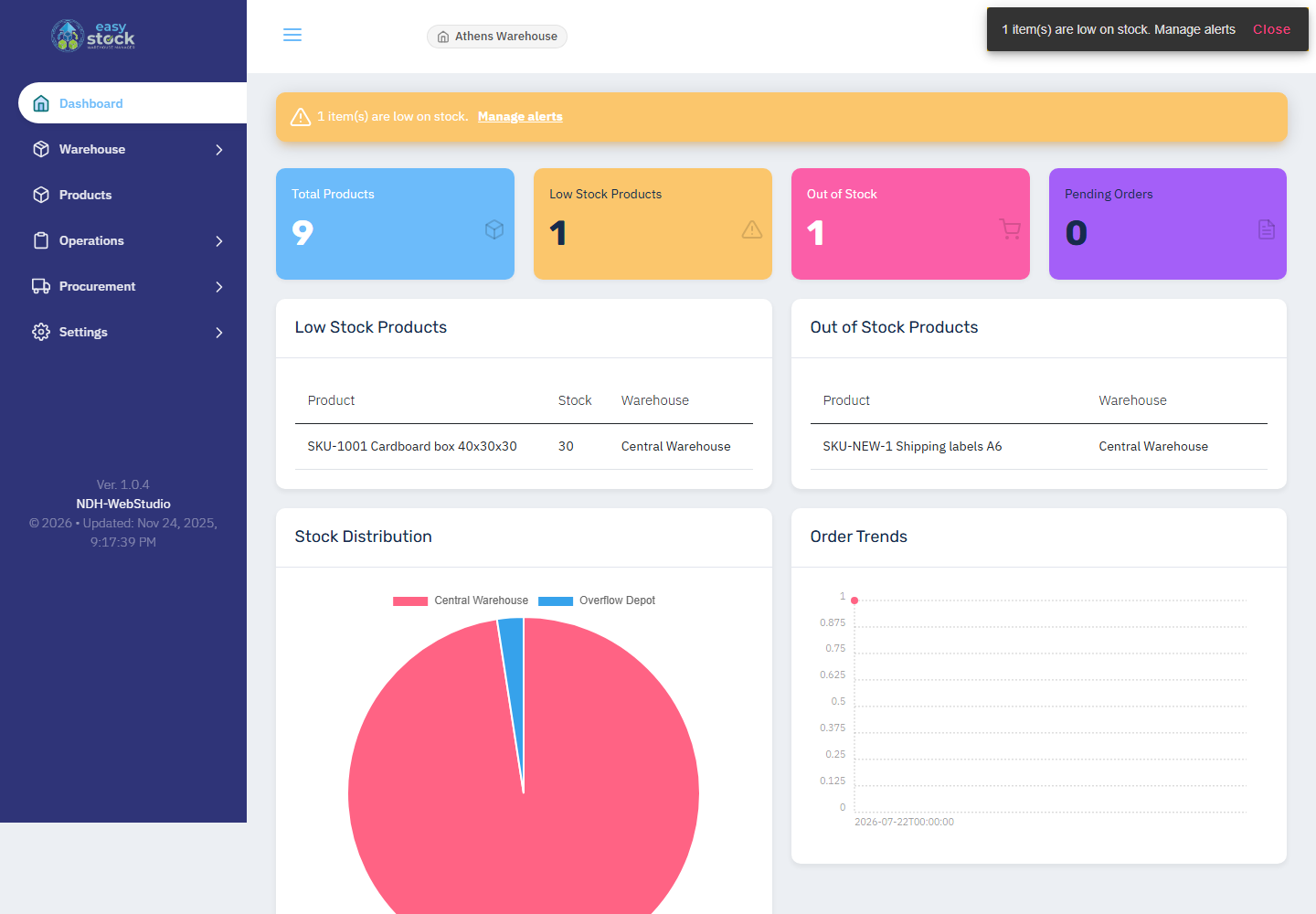Click the Ver. 1.0.4 version text
This screenshot has height=914, width=1316.
coord(123,484)
